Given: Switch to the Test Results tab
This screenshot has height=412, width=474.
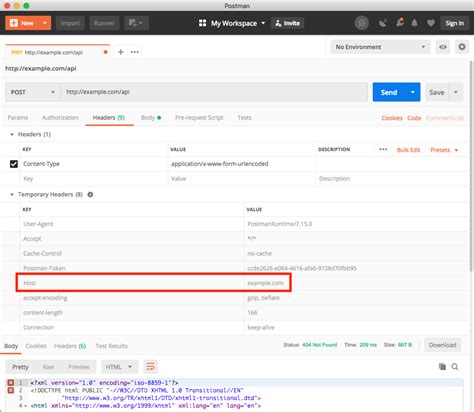Looking at the screenshot, I should pos(111,346).
